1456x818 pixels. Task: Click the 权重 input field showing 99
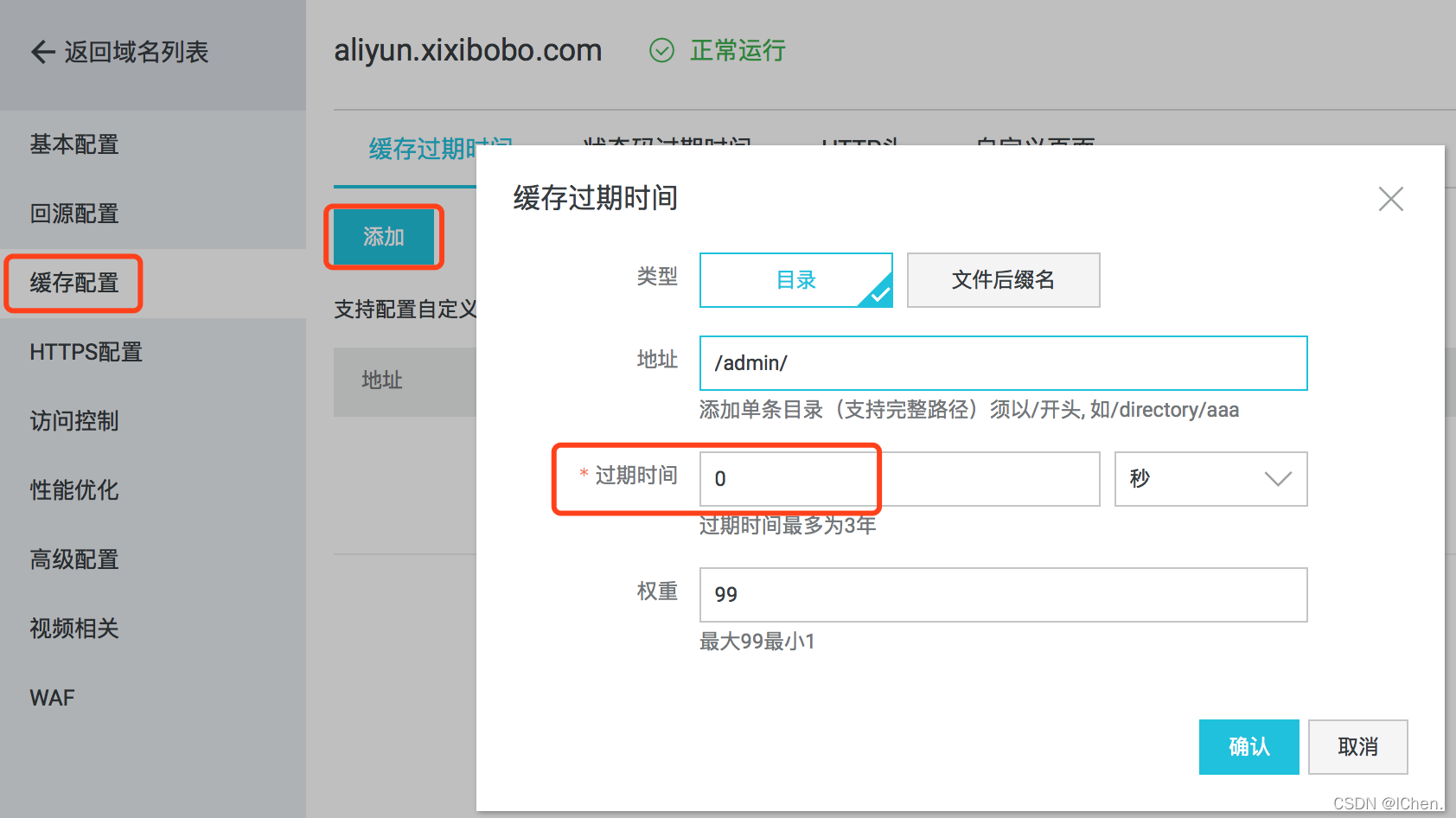coord(1003,595)
